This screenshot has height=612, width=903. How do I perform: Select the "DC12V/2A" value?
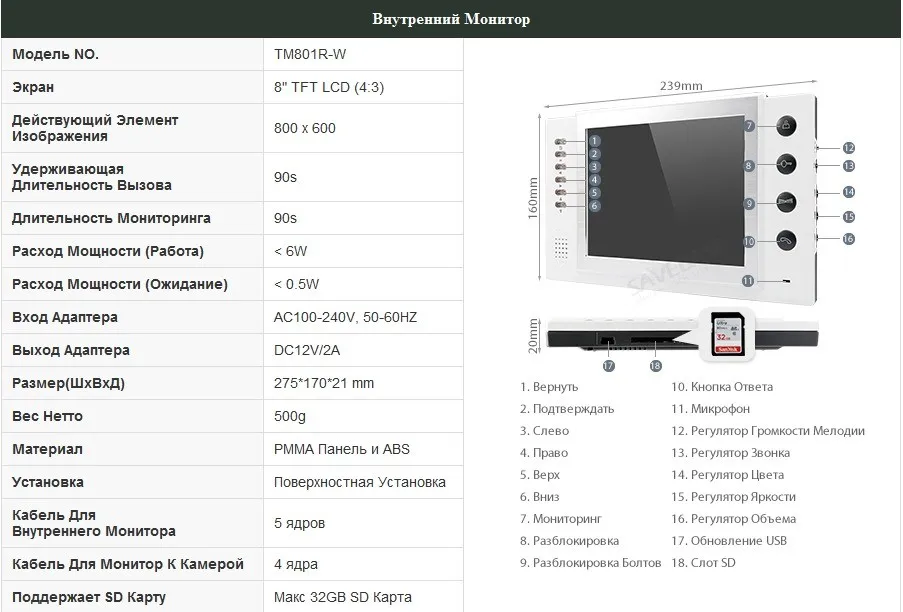point(307,350)
